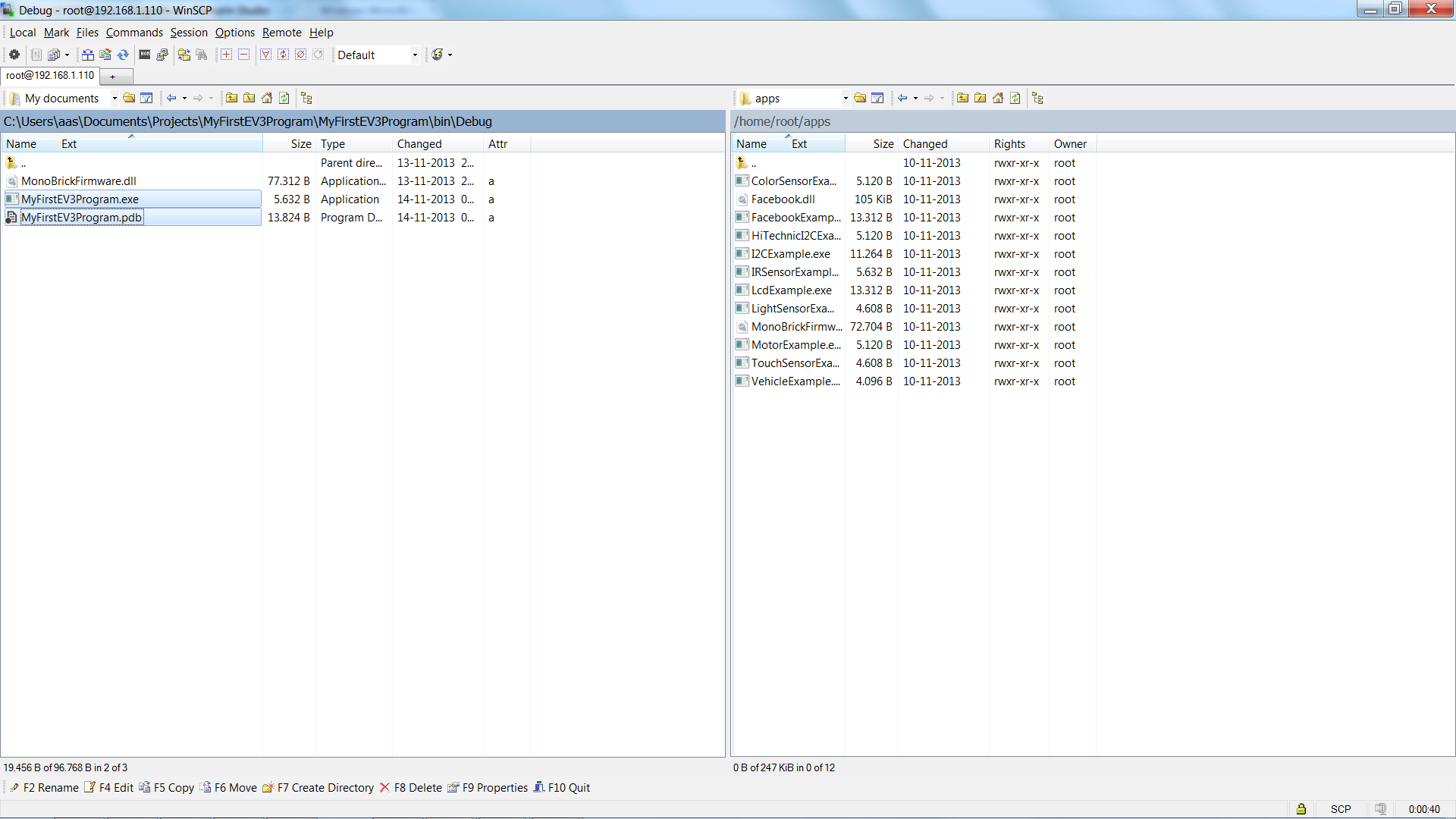Open the Files menu
This screenshot has height=819, width=1456.
87,33
